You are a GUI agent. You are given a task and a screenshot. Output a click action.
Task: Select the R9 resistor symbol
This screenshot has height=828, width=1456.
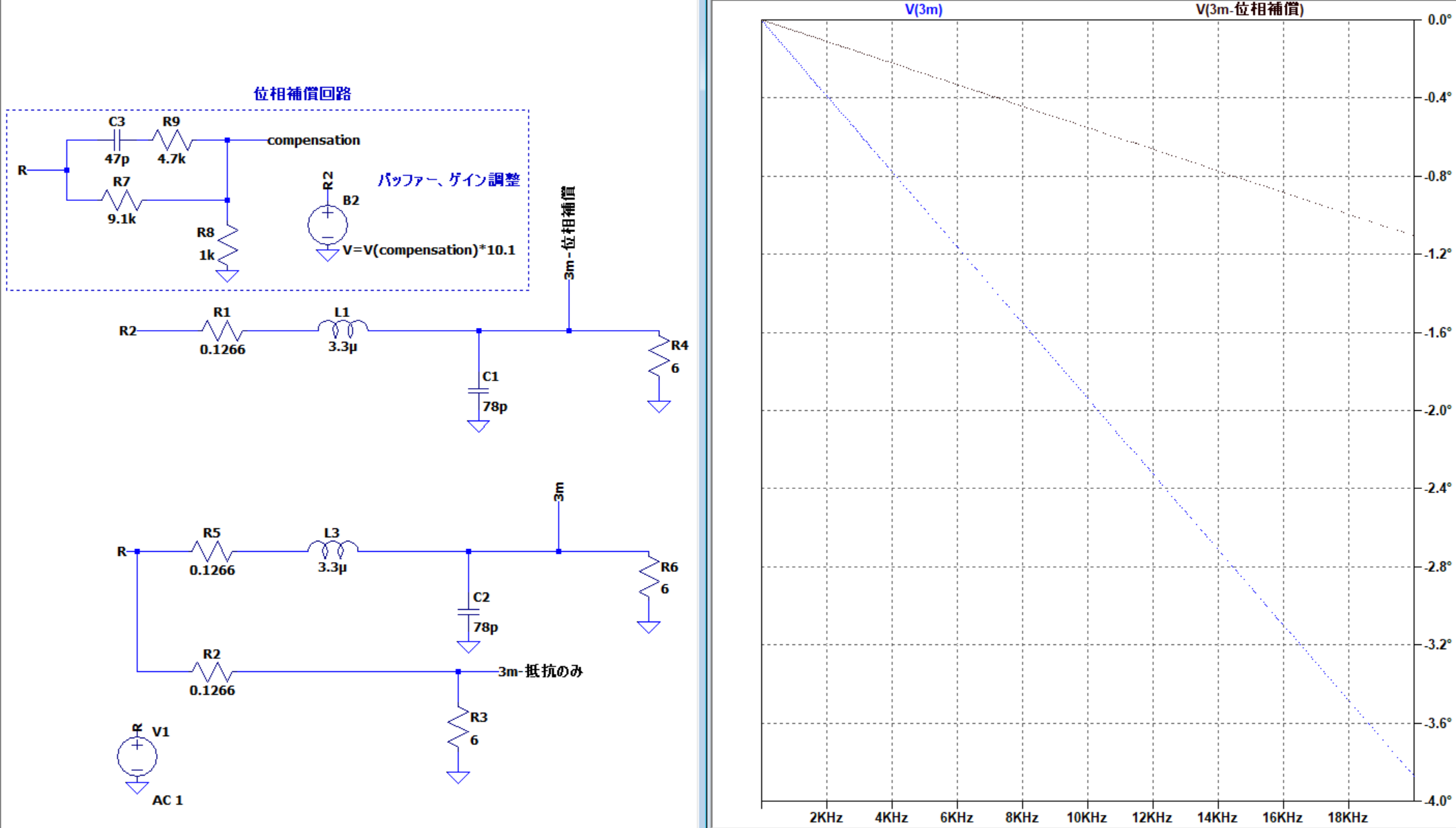tap(172, 140)
